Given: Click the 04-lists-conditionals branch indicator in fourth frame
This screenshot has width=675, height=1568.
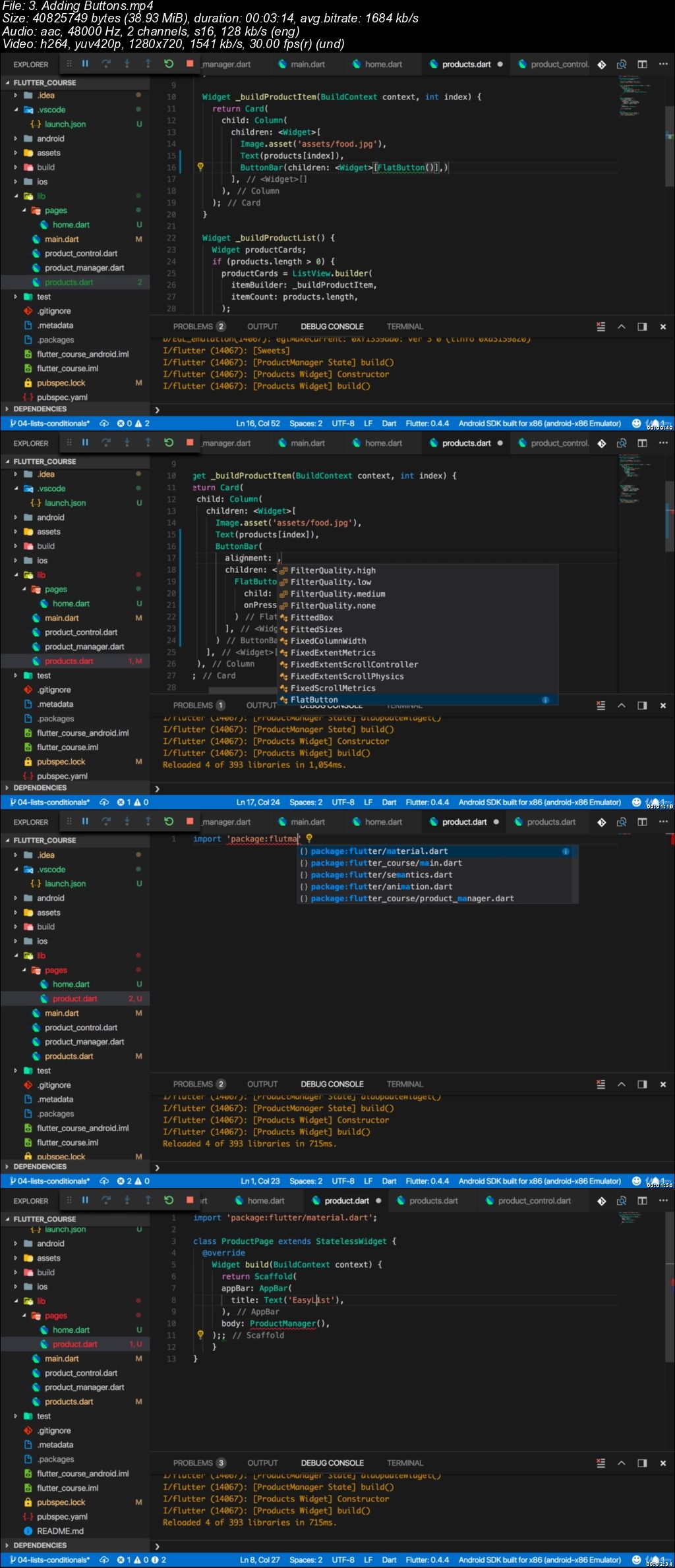Looking at the screenshot, I should 49,1560.
